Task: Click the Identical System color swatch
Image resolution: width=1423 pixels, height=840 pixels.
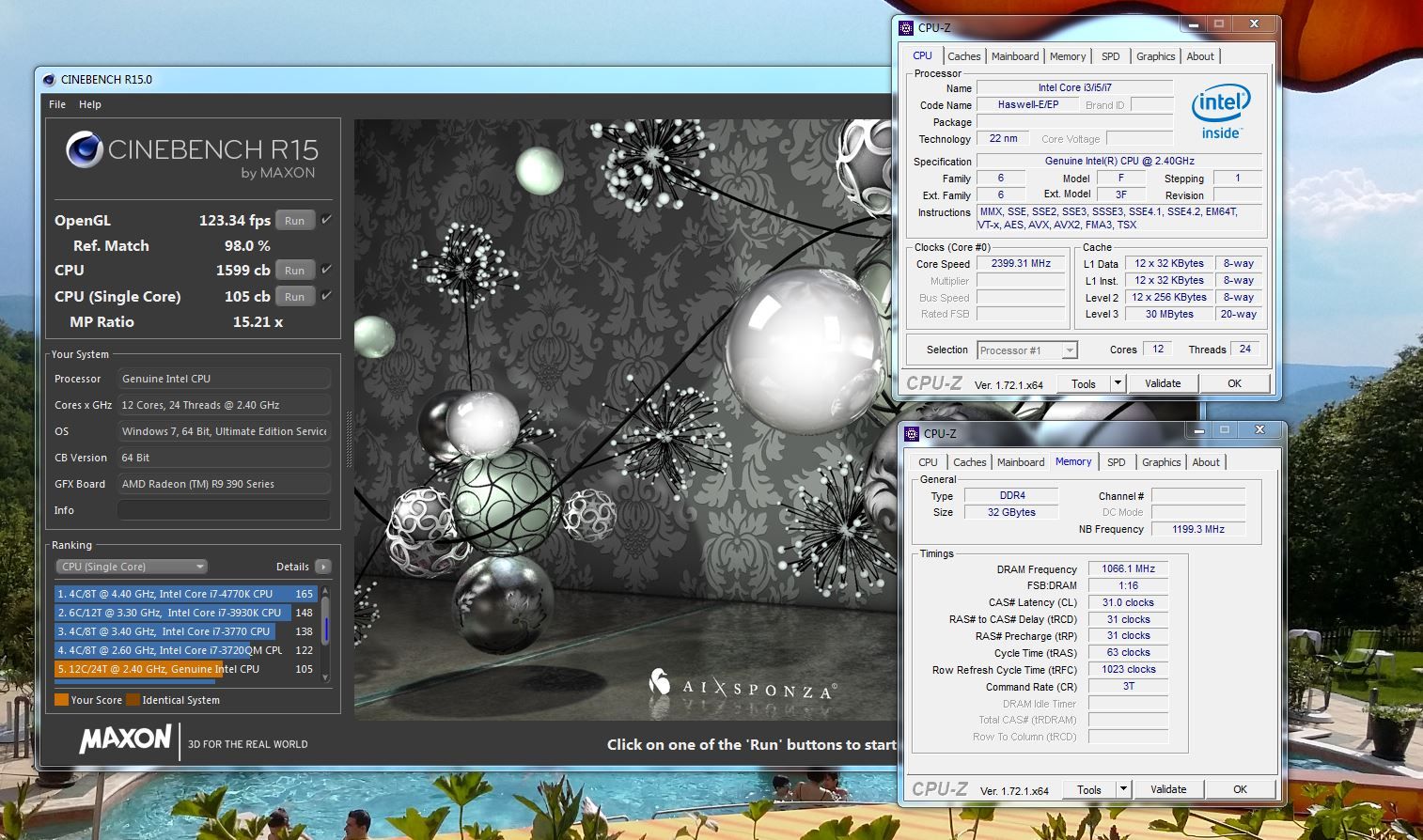Action: point(133,700)
